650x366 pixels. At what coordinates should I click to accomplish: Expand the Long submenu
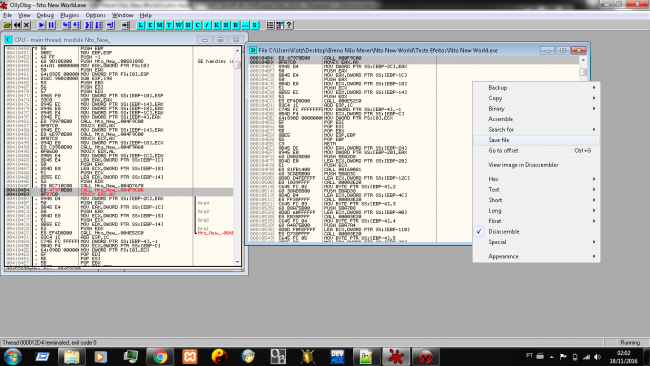click(x=536, y=211)
